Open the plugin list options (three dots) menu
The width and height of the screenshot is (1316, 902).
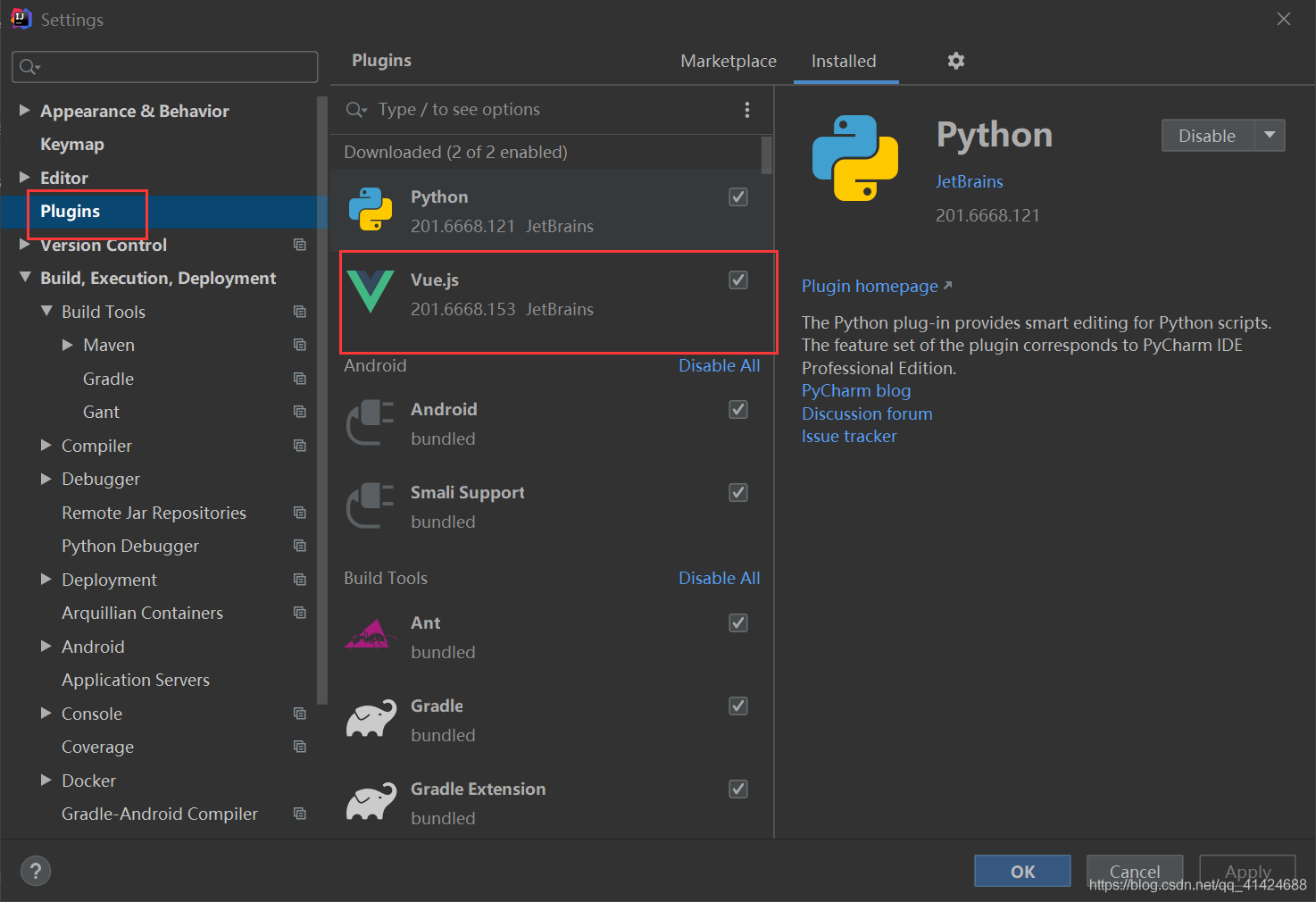(747, 110)
